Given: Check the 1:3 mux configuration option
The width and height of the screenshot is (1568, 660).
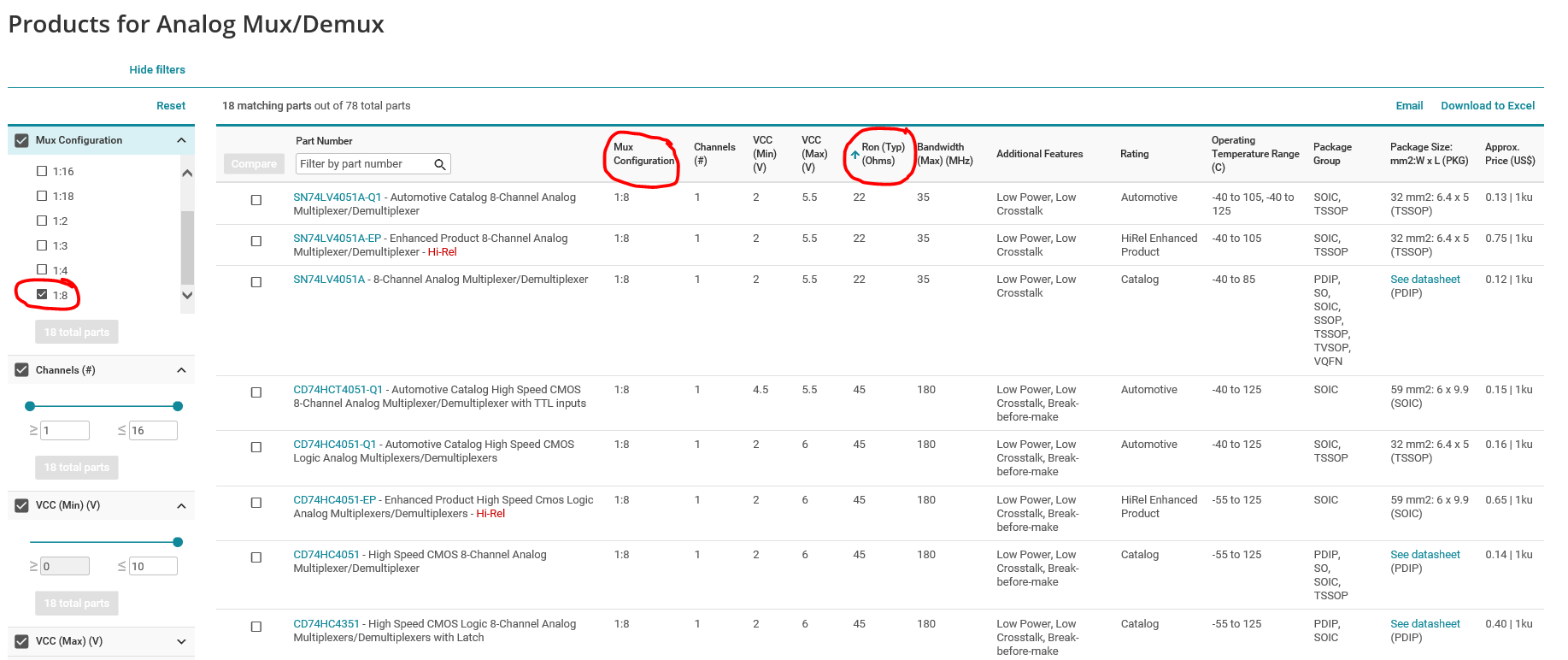Looking at the screenshot, I should point(42,245).
